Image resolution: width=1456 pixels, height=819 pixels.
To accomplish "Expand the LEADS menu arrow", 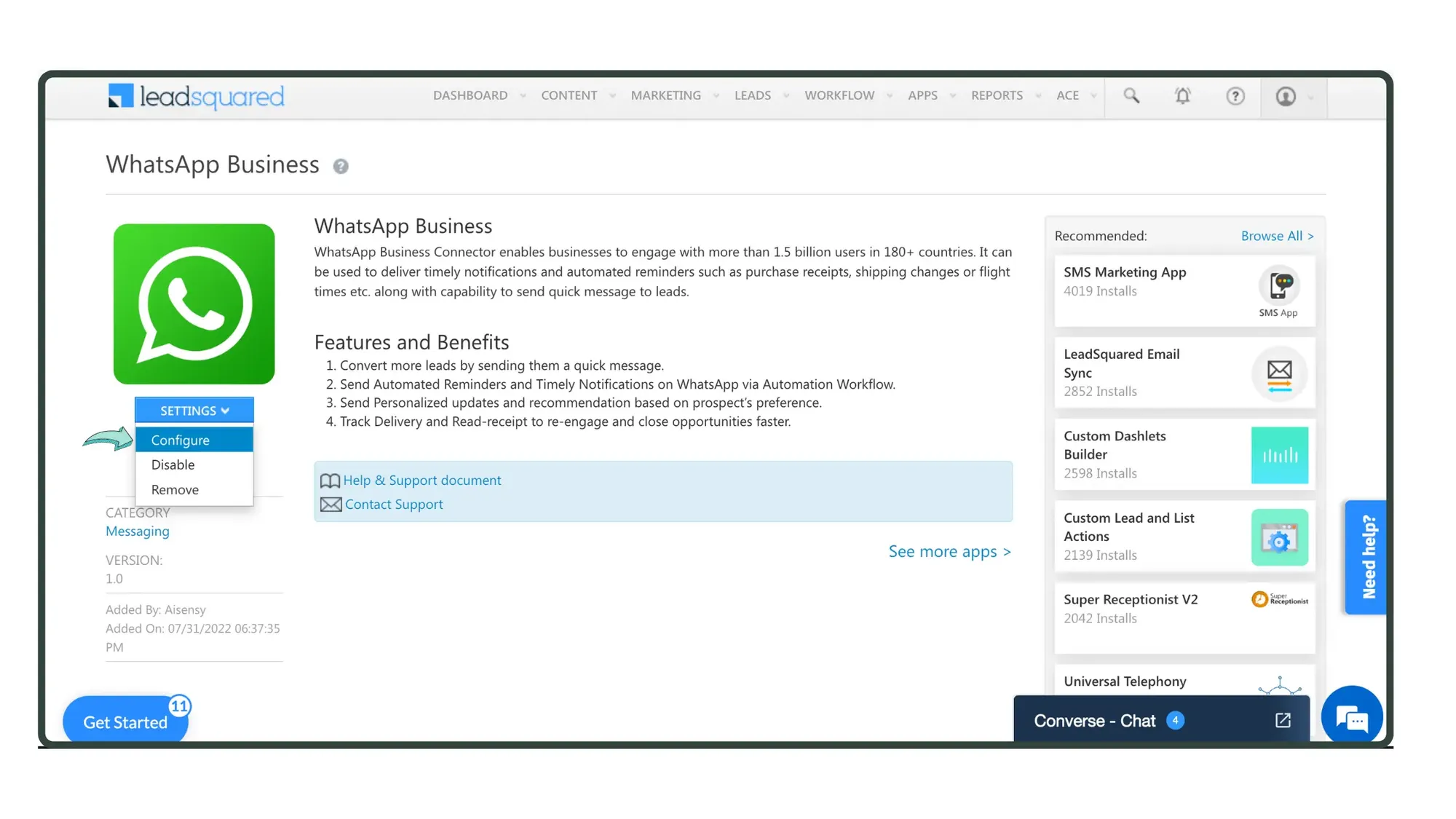I will [x=786, y=96].
